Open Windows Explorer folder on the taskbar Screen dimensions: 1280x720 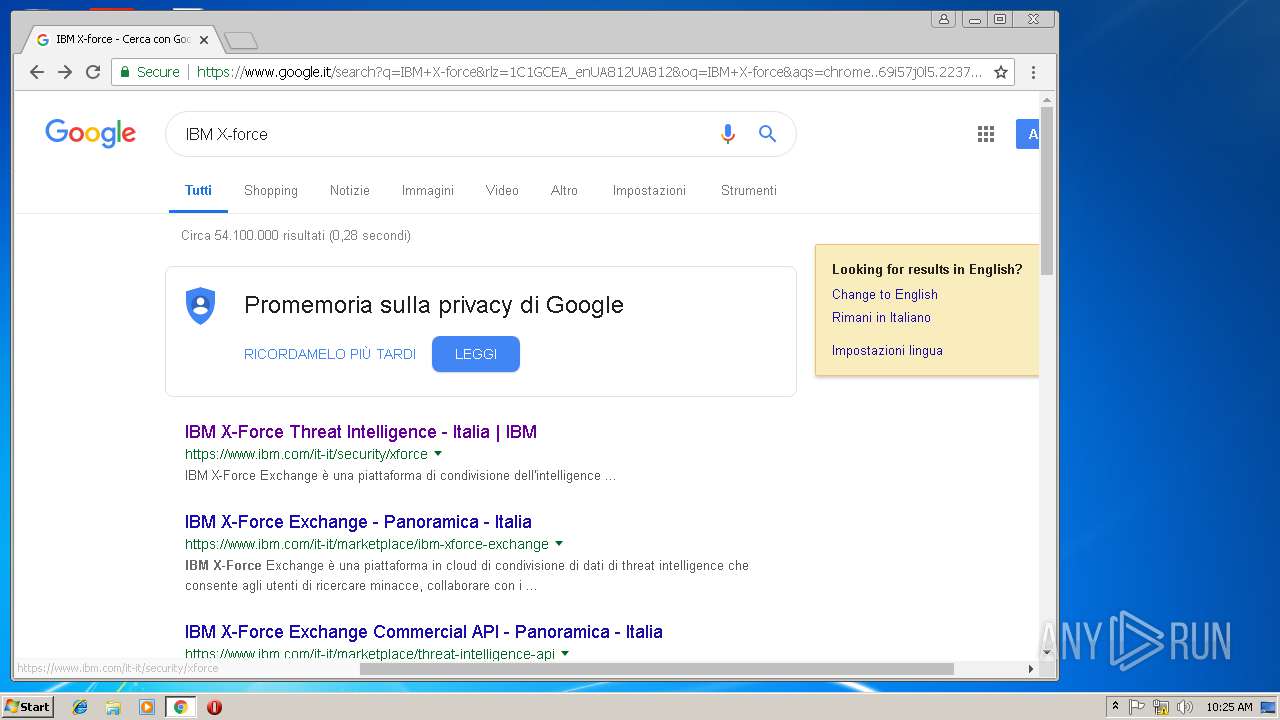tap(113, 707)
